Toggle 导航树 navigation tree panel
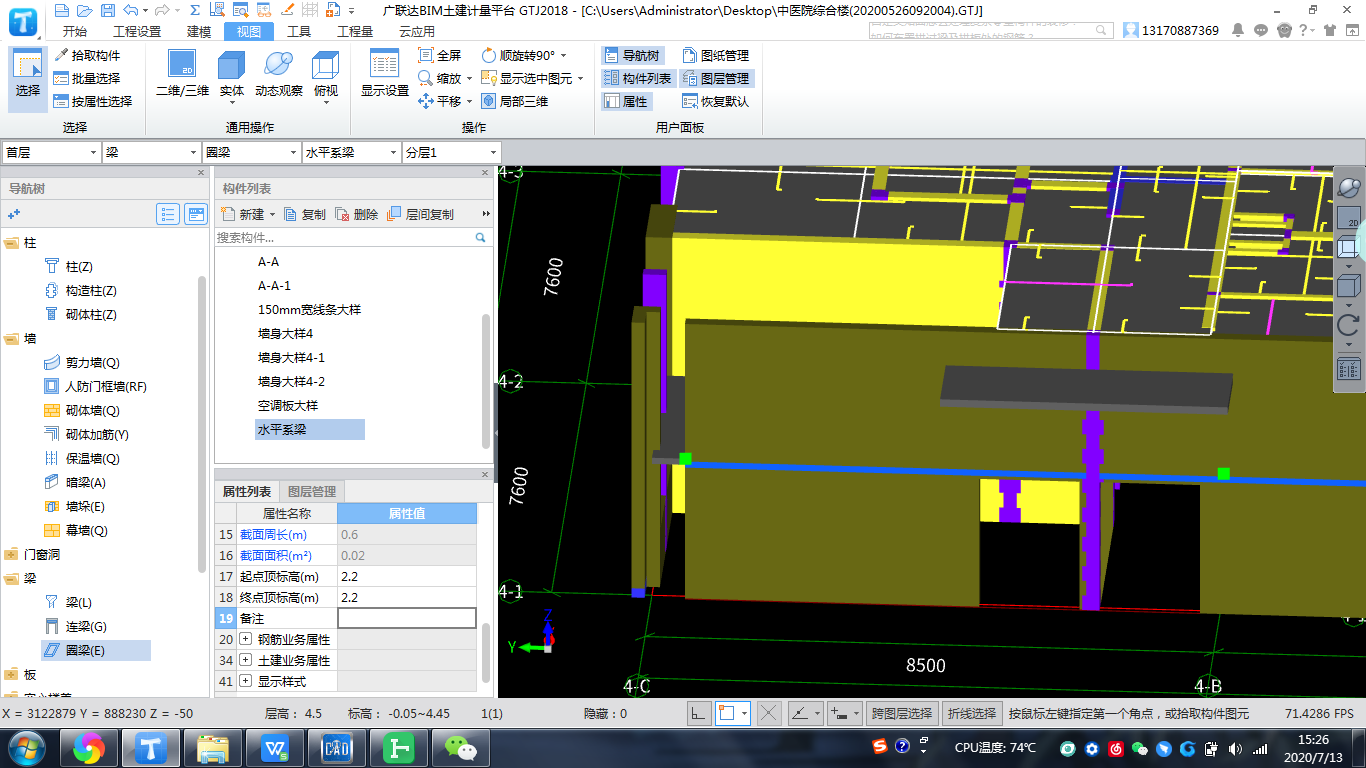Image resolution: width=1366 pixels, height=768 pixels. point(632,56)
